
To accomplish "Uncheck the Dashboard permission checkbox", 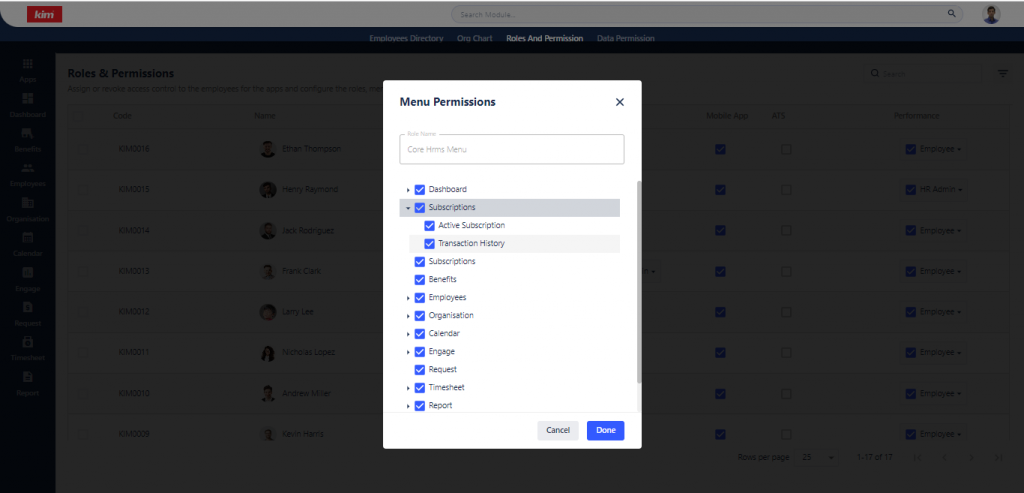I will (x=420, y=189).
